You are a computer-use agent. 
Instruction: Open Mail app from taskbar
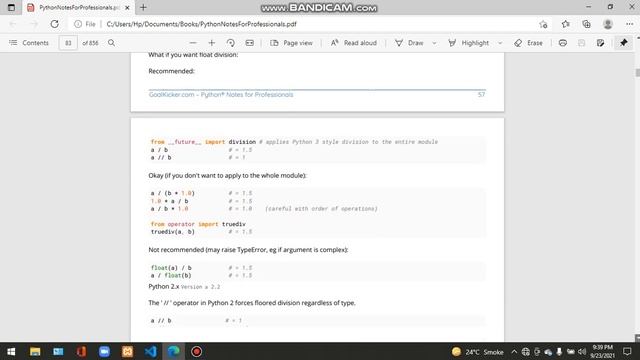[x=58, y=351]
